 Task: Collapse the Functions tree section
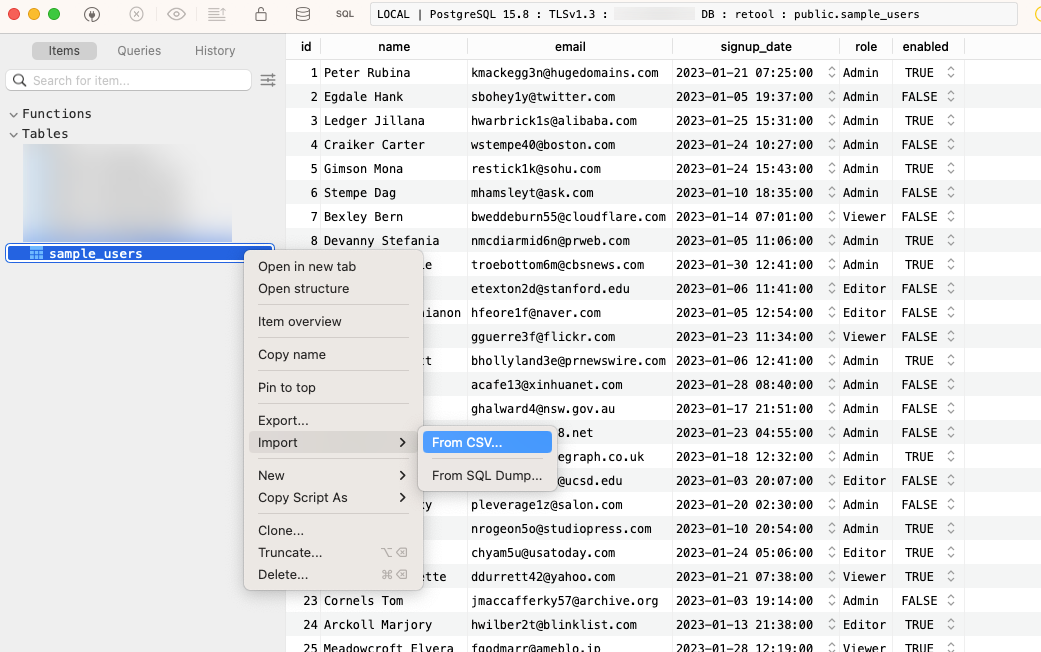click(13, 114)
